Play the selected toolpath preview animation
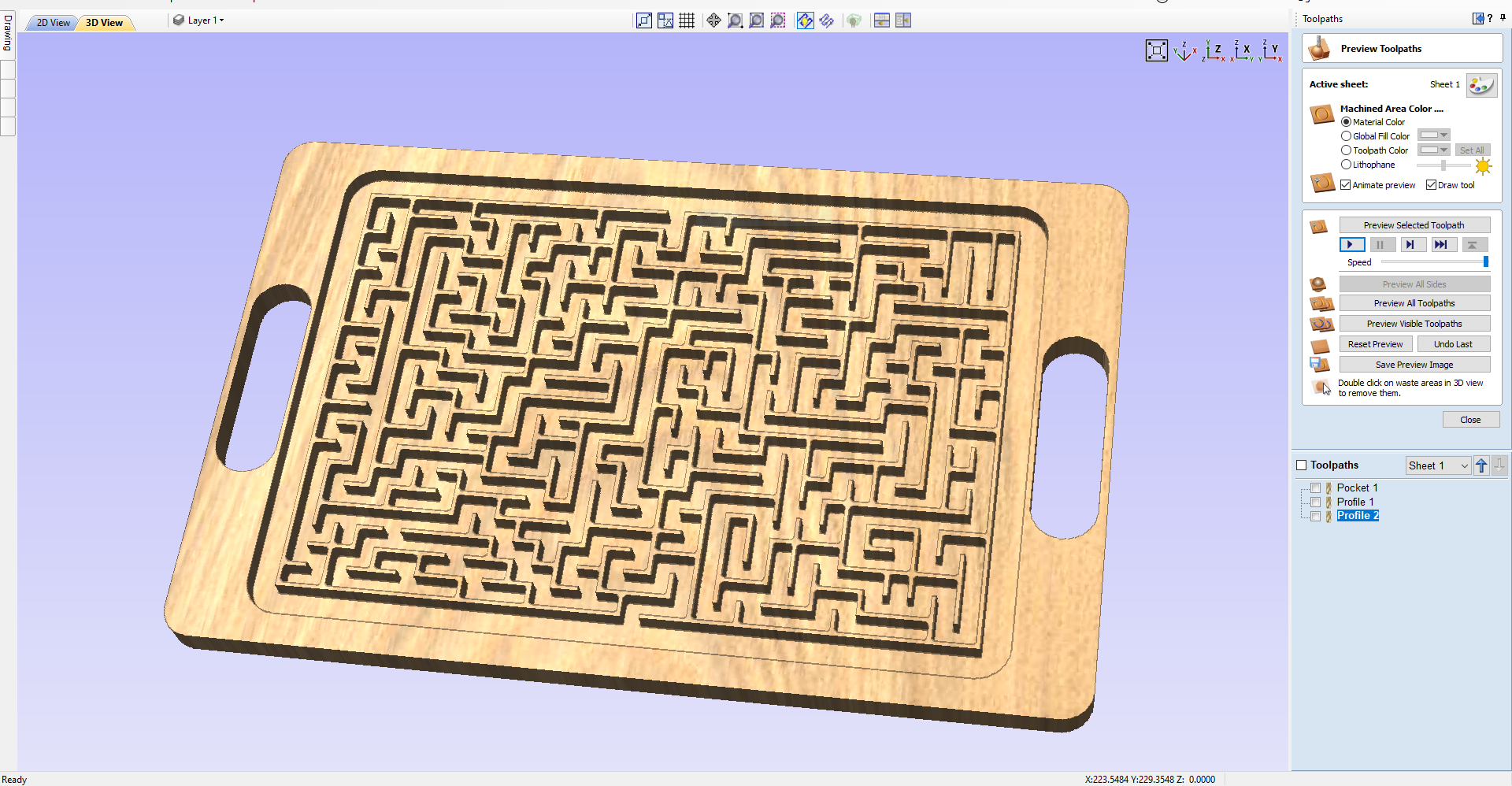This screenshot has width=1512, height=786. pos(1351,244)
